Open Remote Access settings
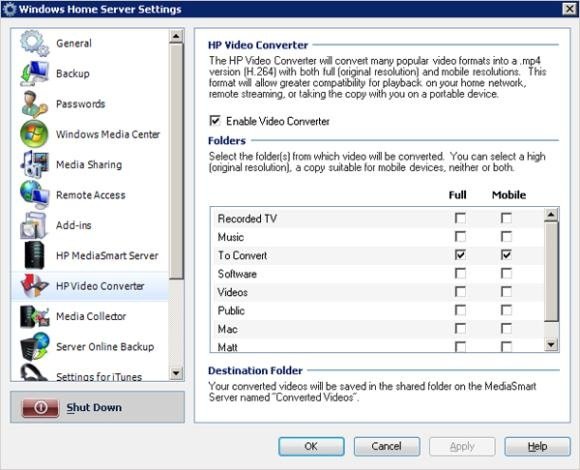 coord(91,195)
